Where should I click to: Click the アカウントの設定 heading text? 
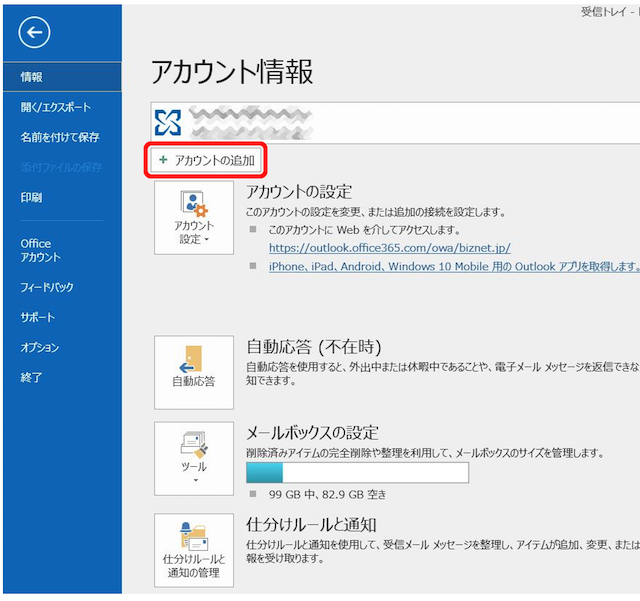[299, 191]
